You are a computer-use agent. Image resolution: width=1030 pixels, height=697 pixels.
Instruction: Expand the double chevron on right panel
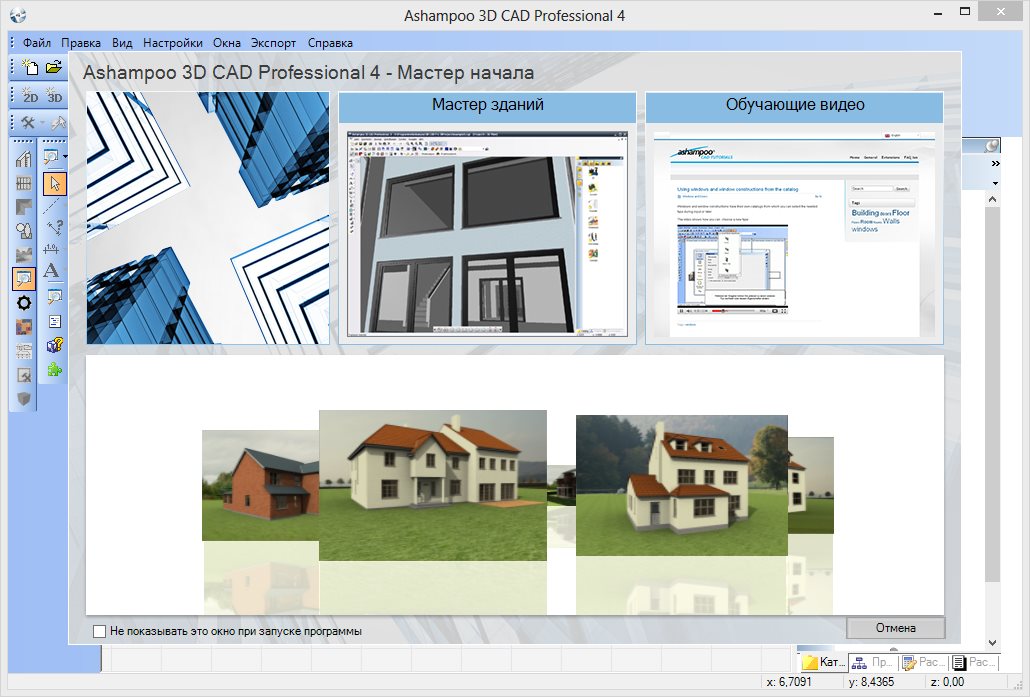[x=995, y=164]
